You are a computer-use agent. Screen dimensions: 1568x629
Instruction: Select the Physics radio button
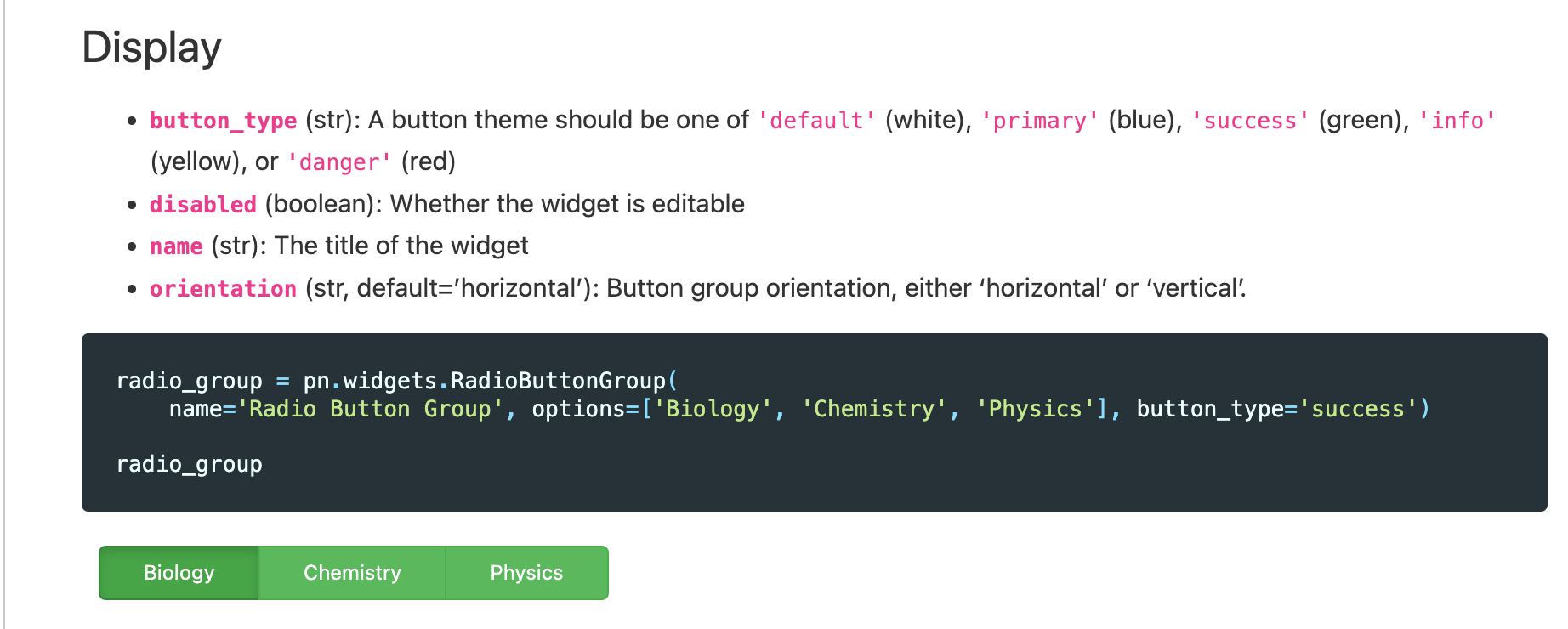[526, 573]
